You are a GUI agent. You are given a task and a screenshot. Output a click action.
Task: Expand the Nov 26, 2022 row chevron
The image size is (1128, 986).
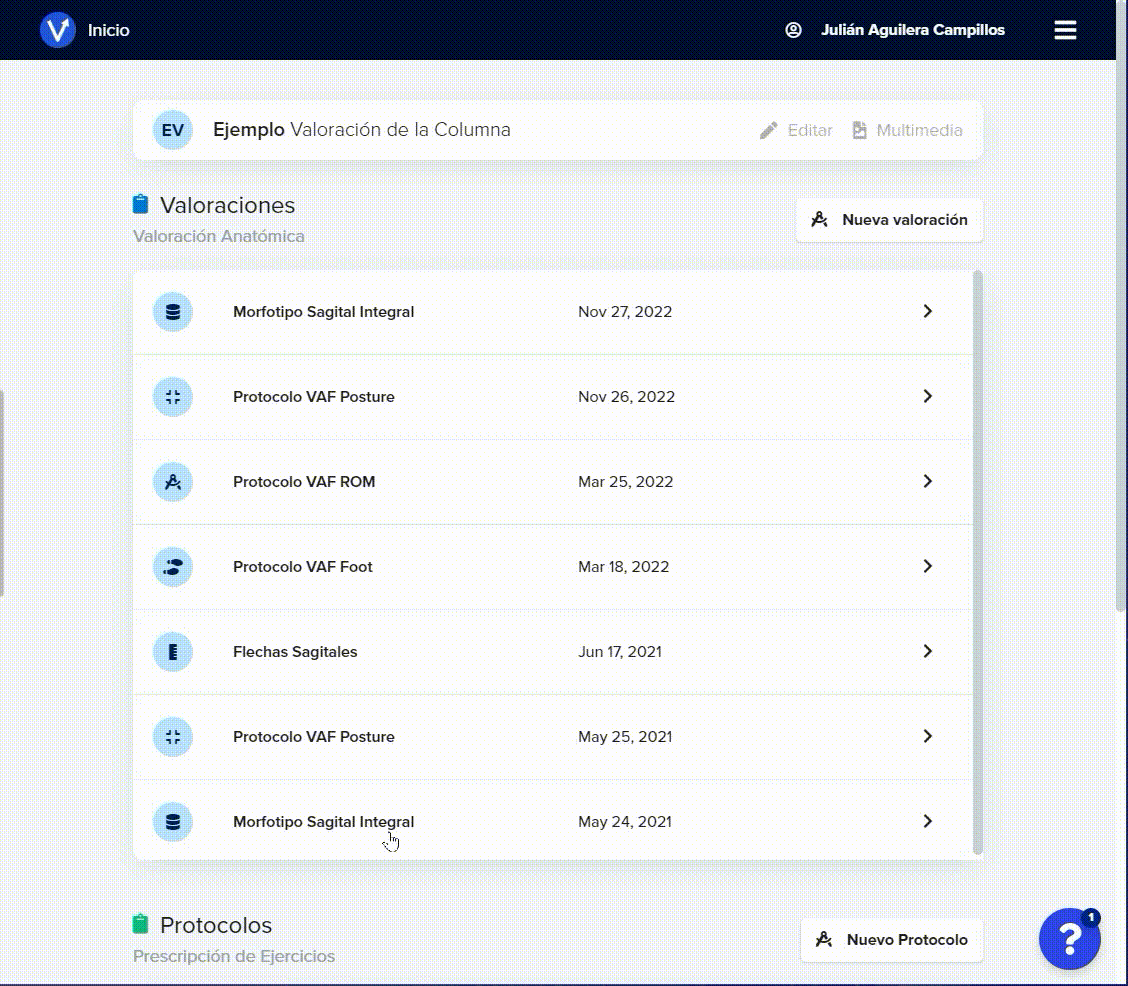point(927,396)
